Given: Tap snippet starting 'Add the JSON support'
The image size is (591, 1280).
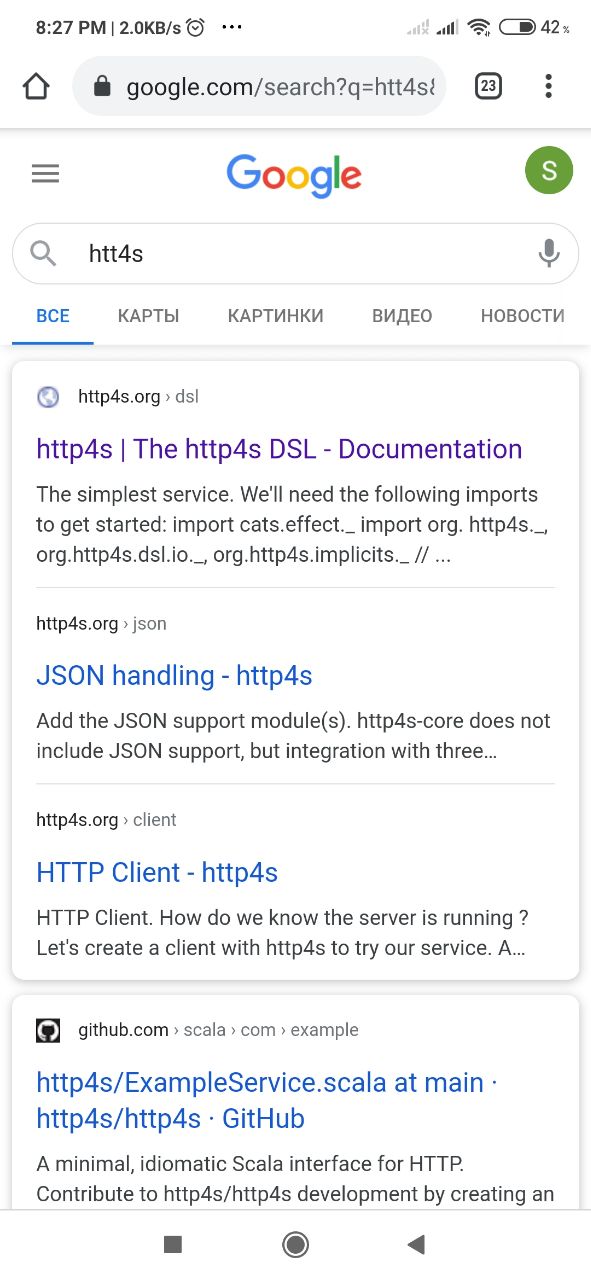Looking at the screenshot, I should [x=294, y=736].
